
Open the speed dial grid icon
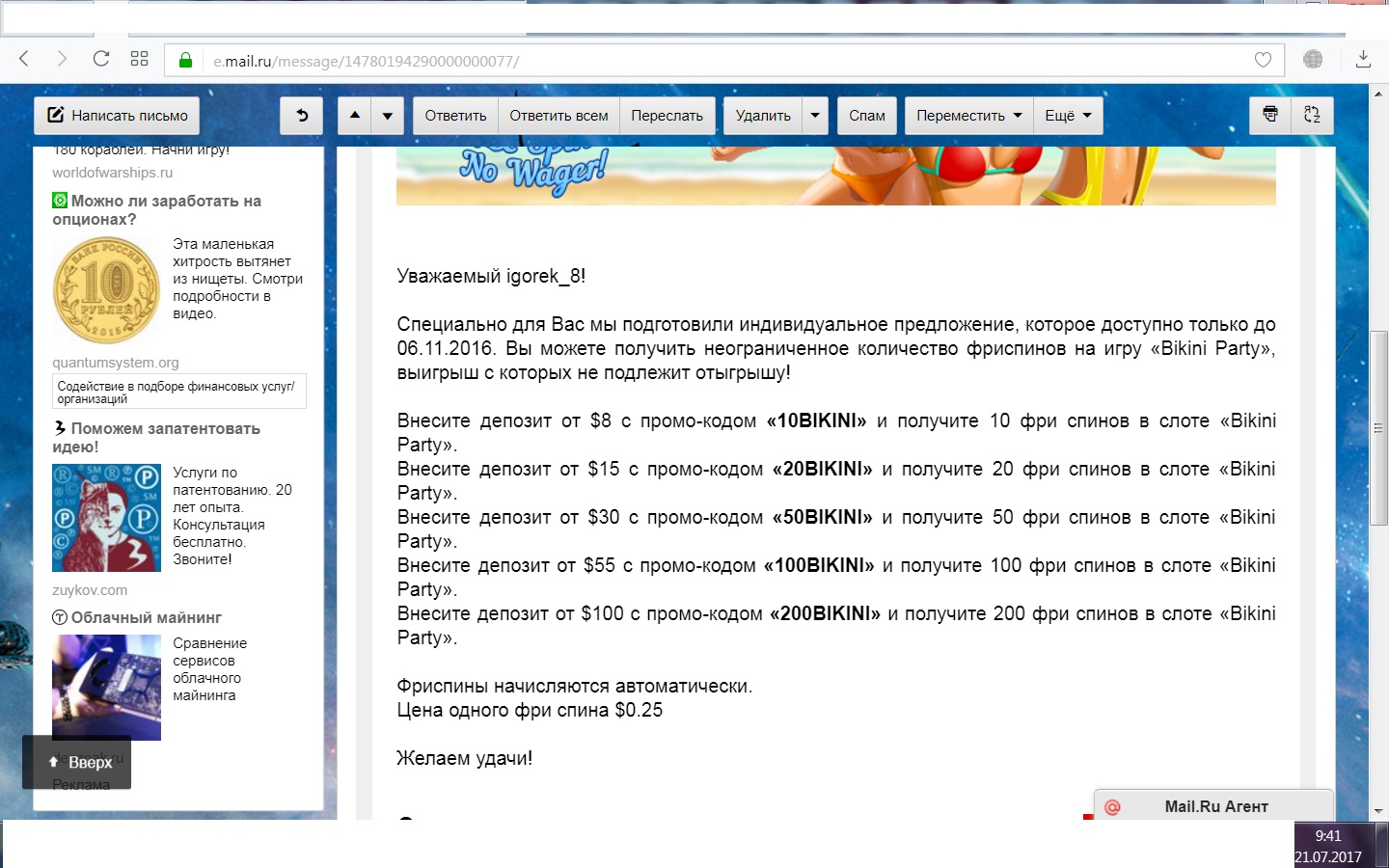click(x=139, y=59)
